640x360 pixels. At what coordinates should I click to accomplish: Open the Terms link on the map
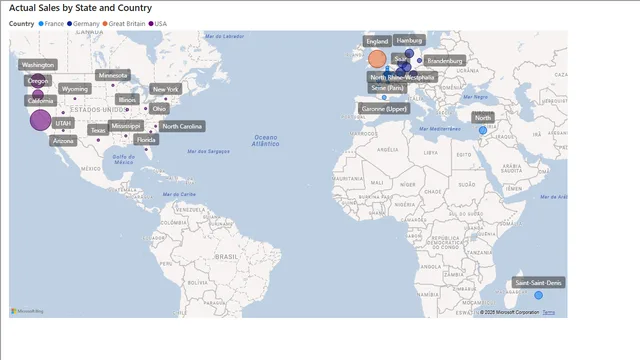[549, 312]
